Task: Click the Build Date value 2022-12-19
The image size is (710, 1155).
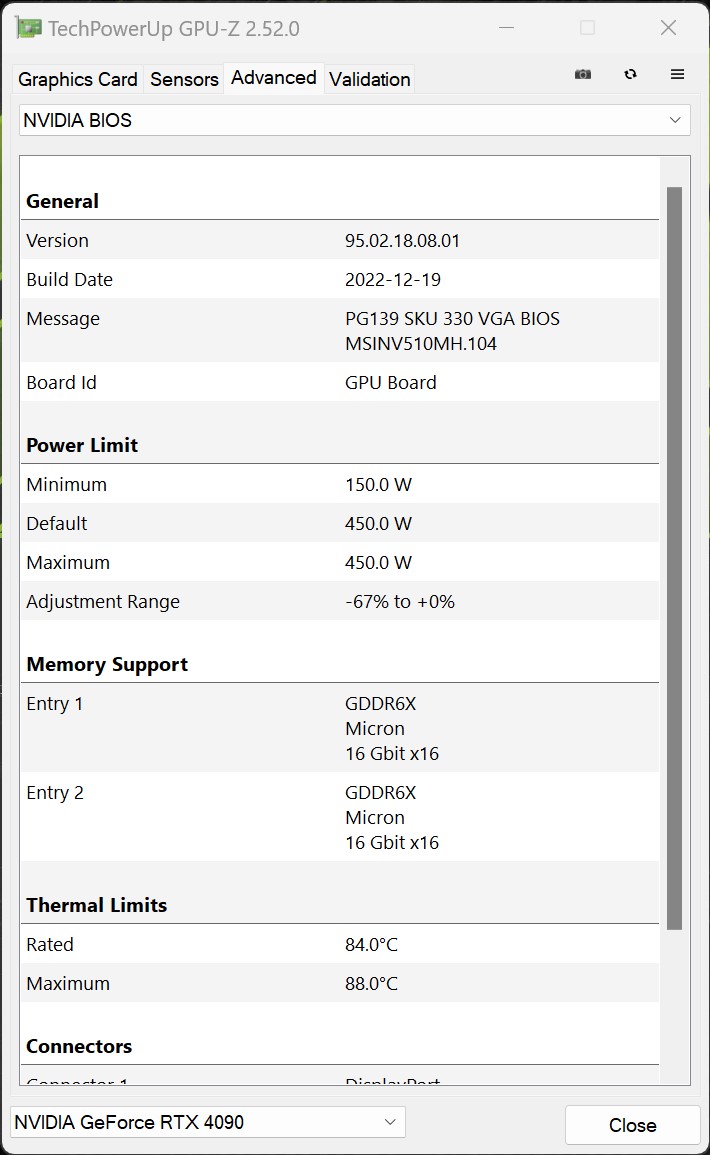Action: tap(393, 279)
